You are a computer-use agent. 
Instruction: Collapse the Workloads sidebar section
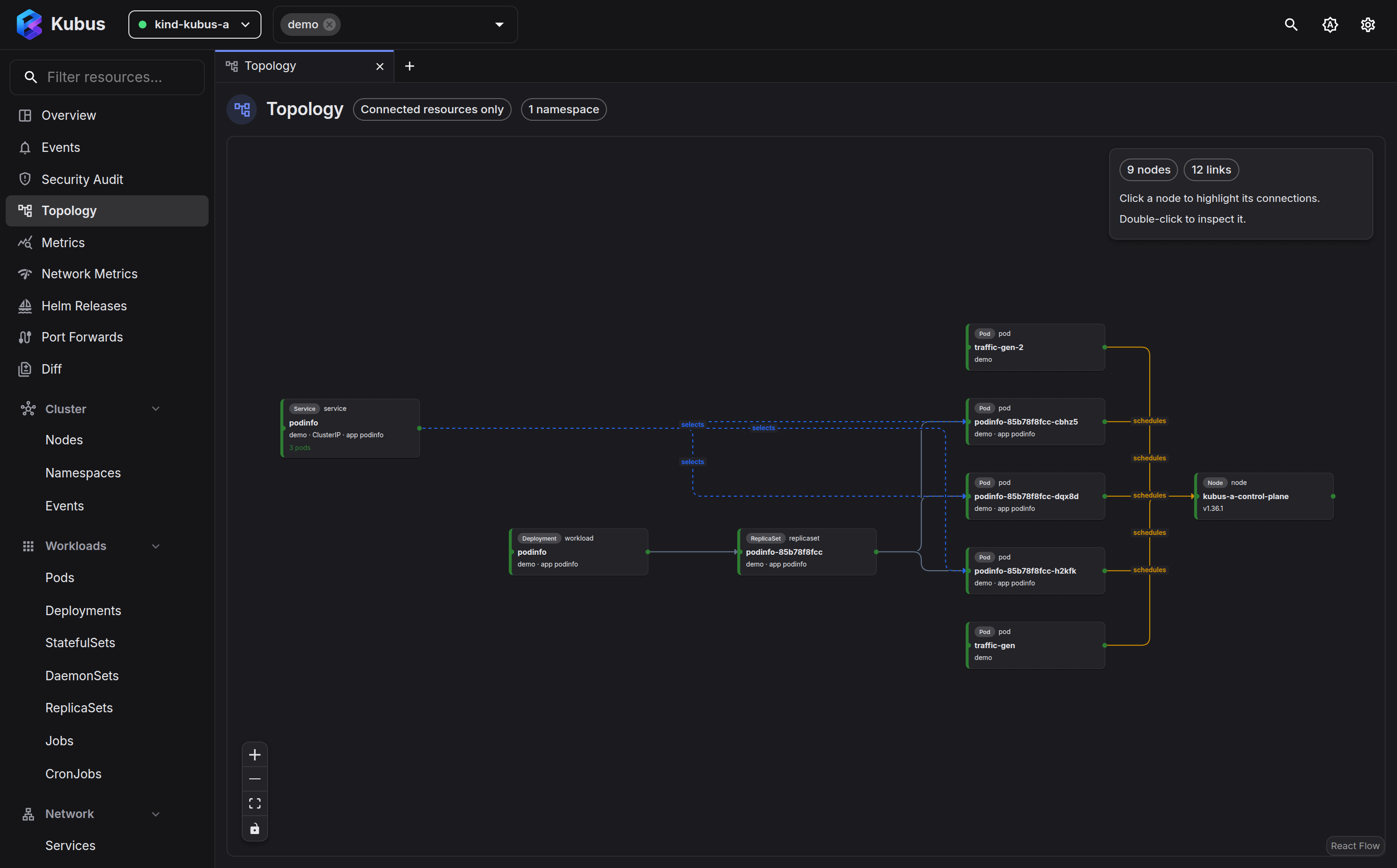(156, 546)
